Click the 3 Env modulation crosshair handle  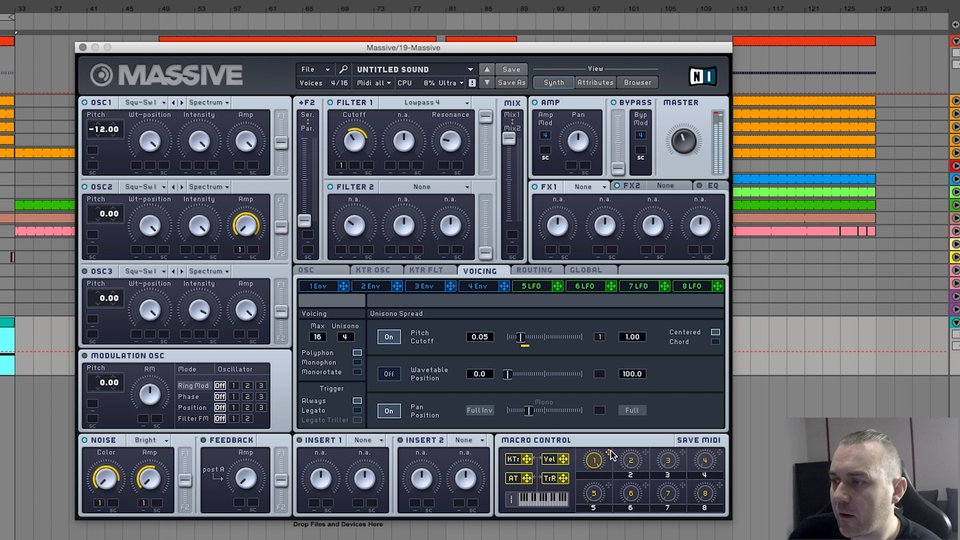click(451, 286)
